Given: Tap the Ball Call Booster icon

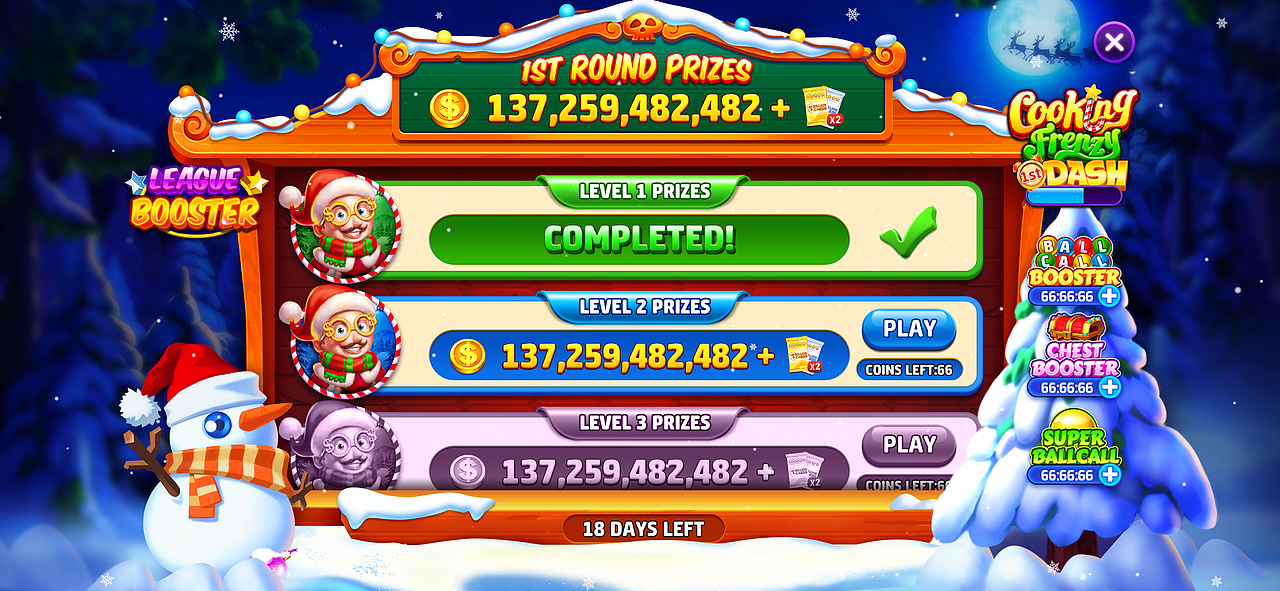Looking at the screenshot, I should [x=1074, y=262].
